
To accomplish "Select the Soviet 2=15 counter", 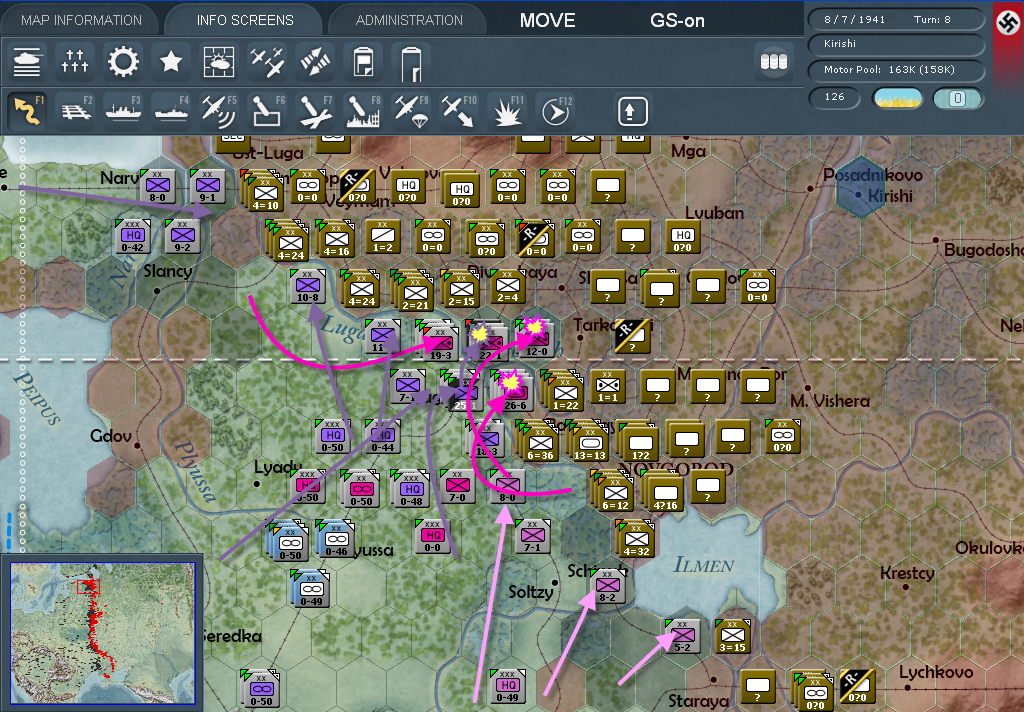I will coord(460,287).
